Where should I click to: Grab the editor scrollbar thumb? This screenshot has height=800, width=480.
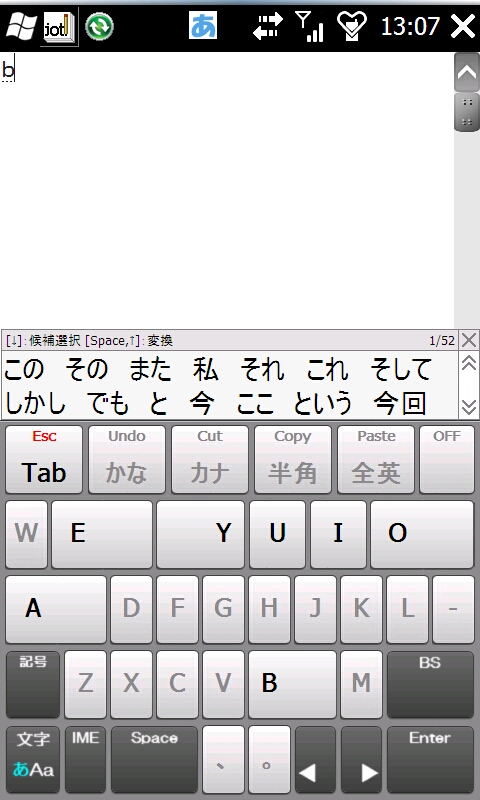pos(467,112)
